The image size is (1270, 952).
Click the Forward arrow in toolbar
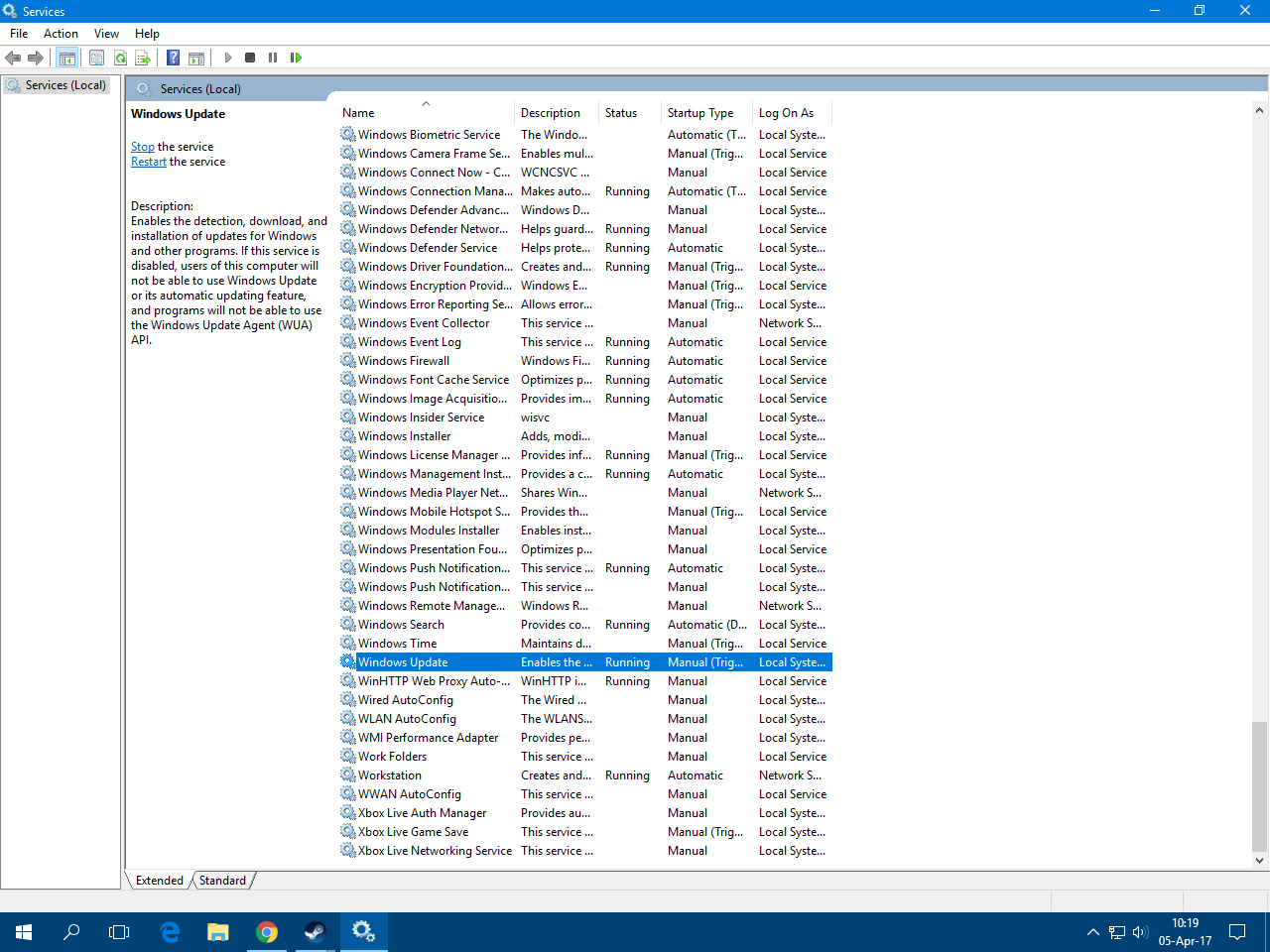36,58
